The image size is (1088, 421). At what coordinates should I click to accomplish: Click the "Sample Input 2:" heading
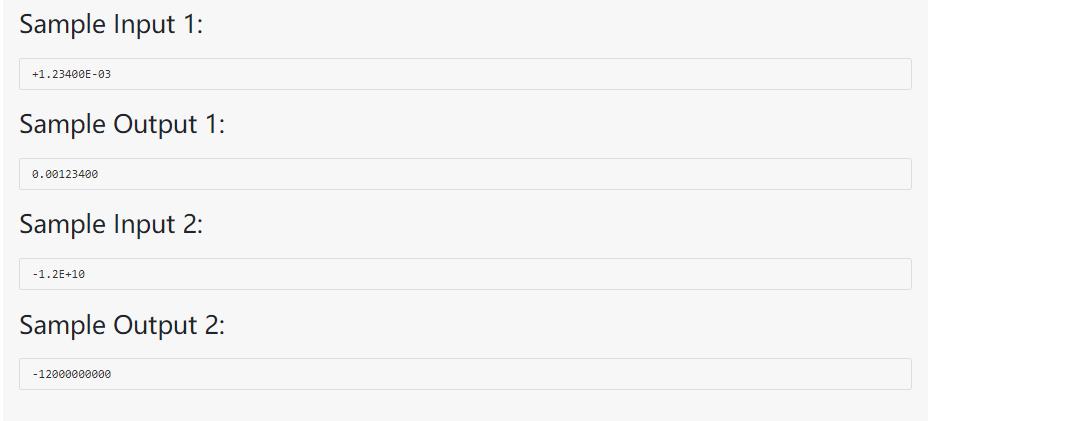[111, 225]
